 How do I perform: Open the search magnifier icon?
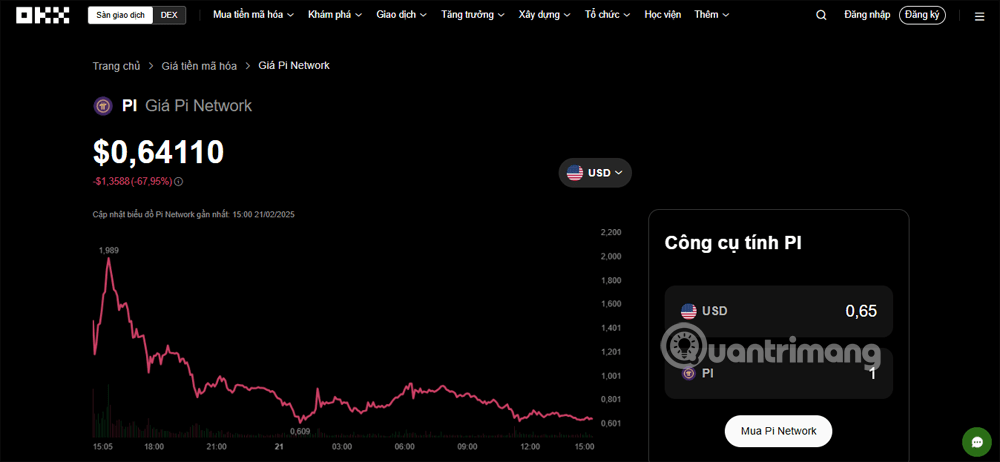coord(821,15)
